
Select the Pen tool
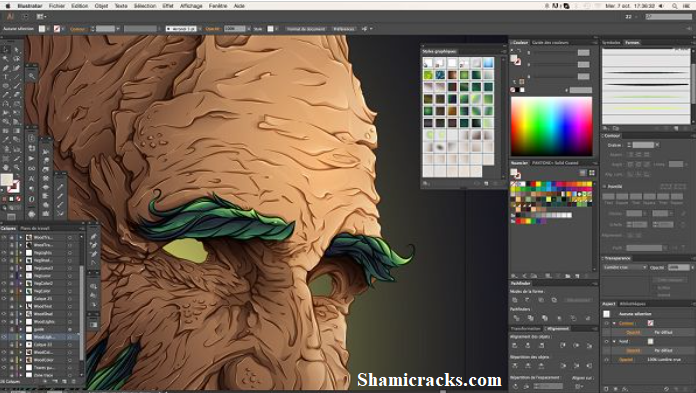tap(5, 68)
